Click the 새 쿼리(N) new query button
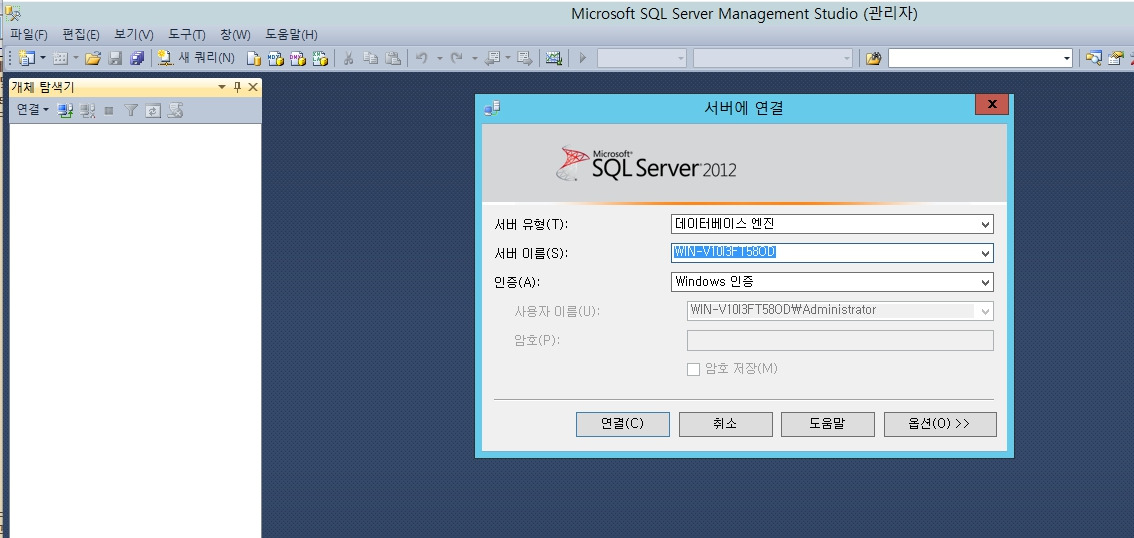 197,58
